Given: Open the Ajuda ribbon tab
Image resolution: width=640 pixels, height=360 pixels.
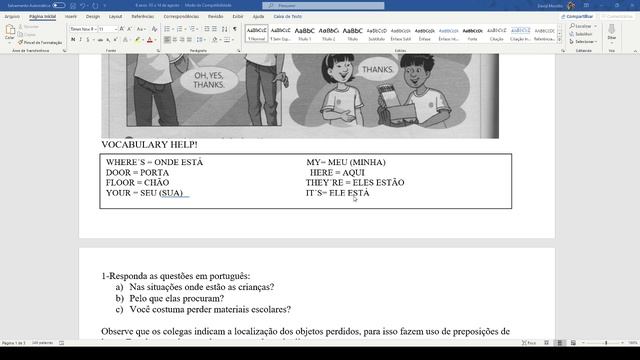Looking at the screenshot, I should click(x=258, y=16).
